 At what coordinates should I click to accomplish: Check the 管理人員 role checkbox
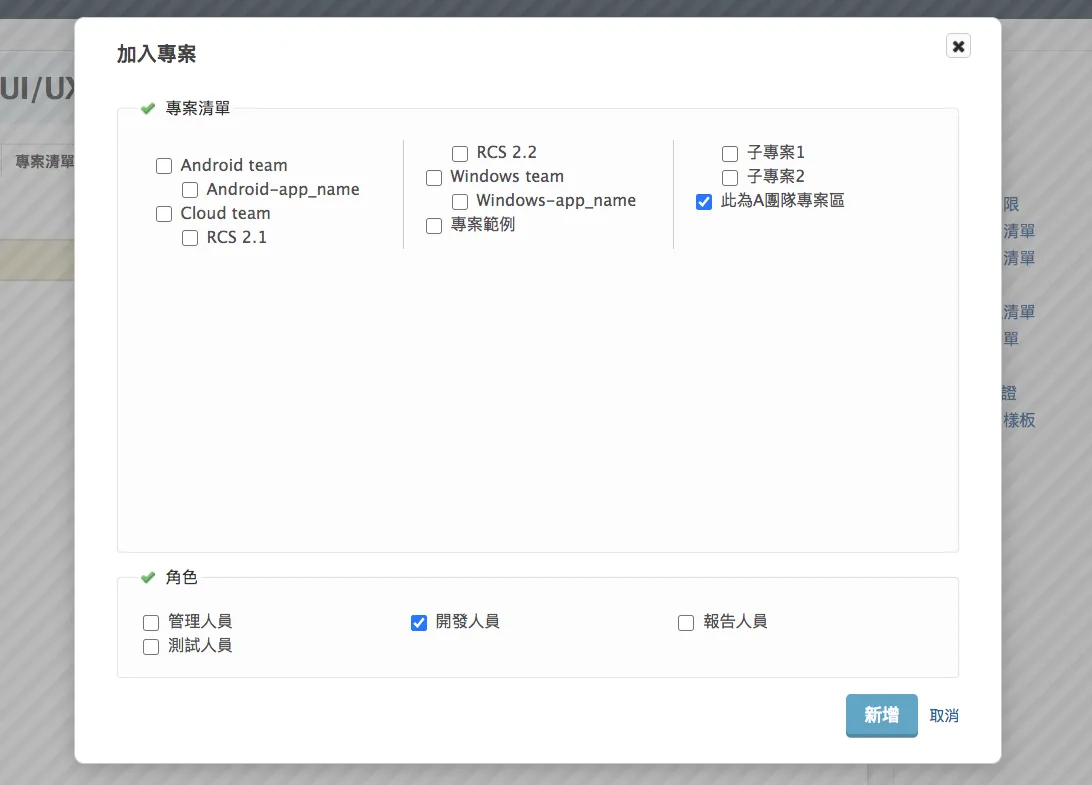(151, 623)
